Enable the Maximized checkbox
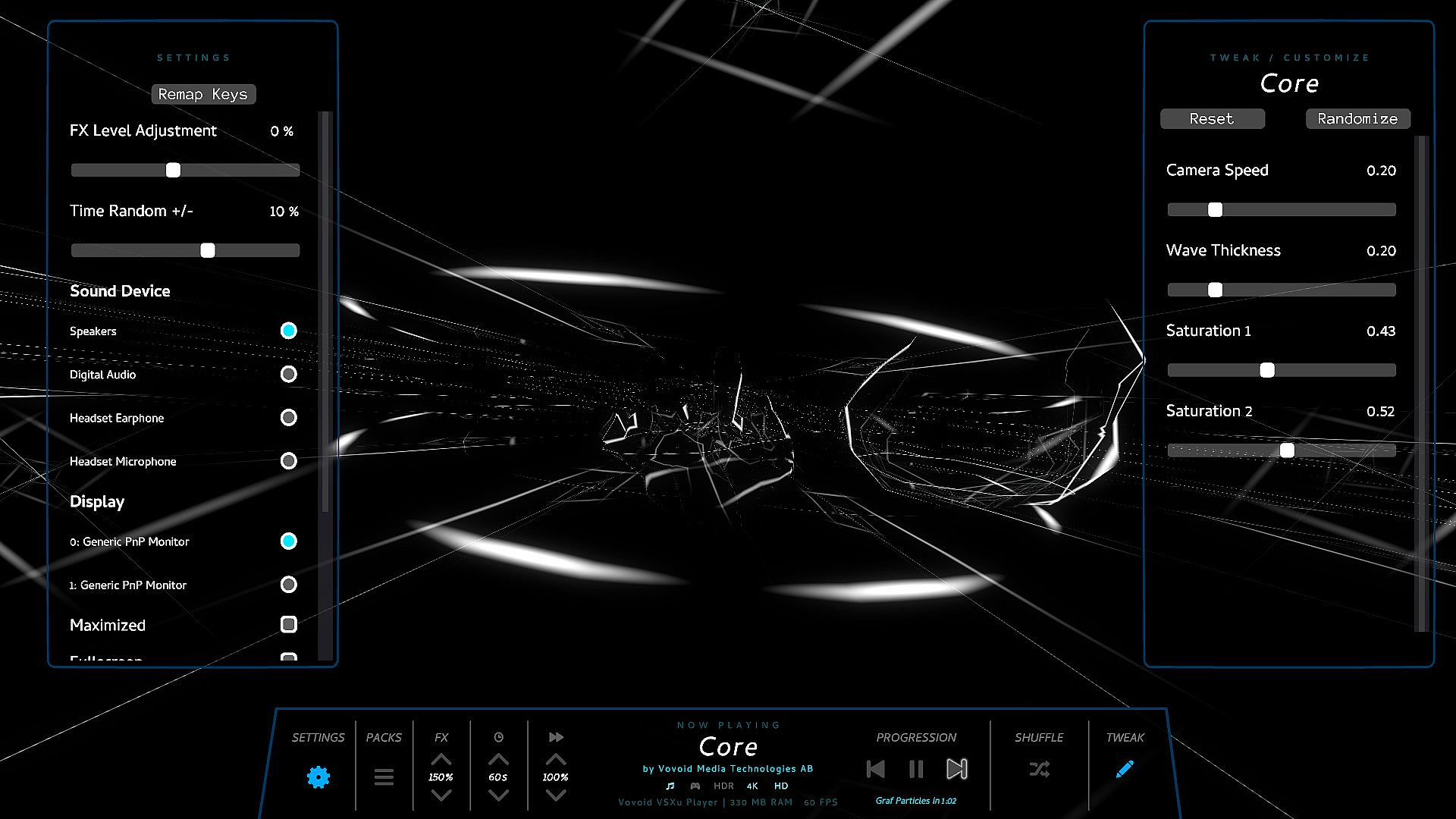Screen dimensions: 1456x819 pyautogui.click(x=288, y=624)
